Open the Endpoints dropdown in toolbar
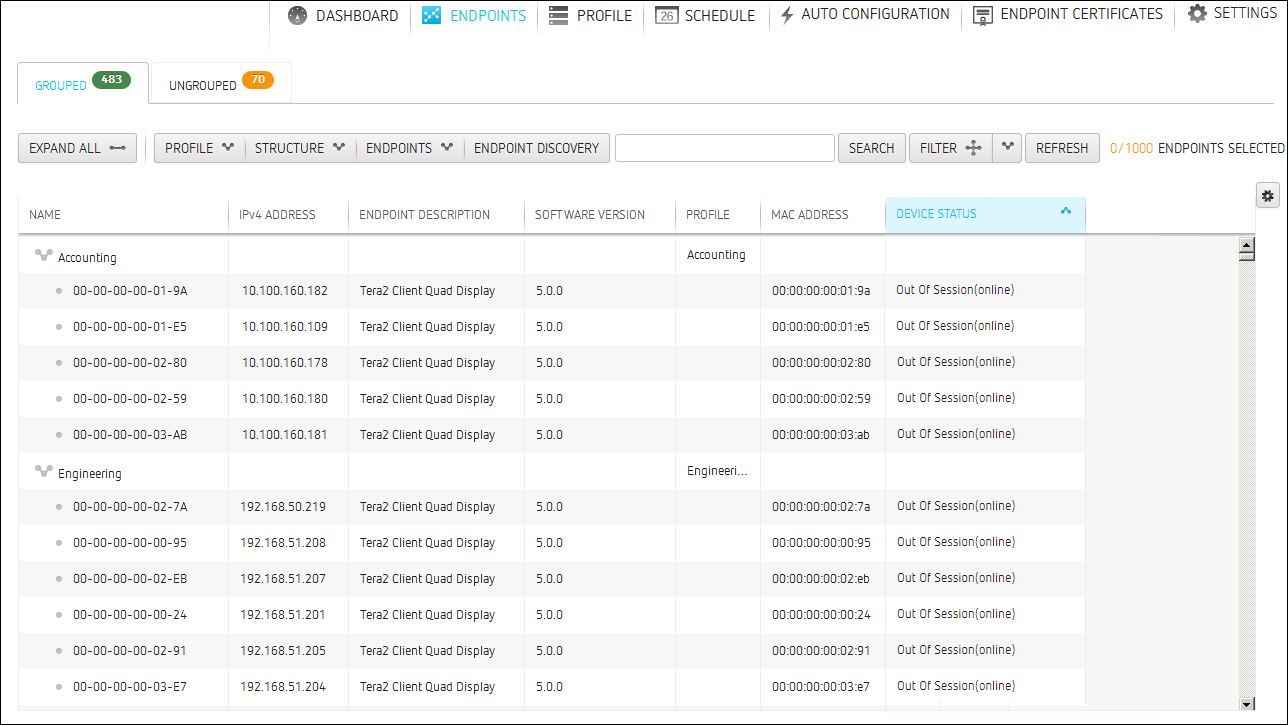 (x=410, y=148)
